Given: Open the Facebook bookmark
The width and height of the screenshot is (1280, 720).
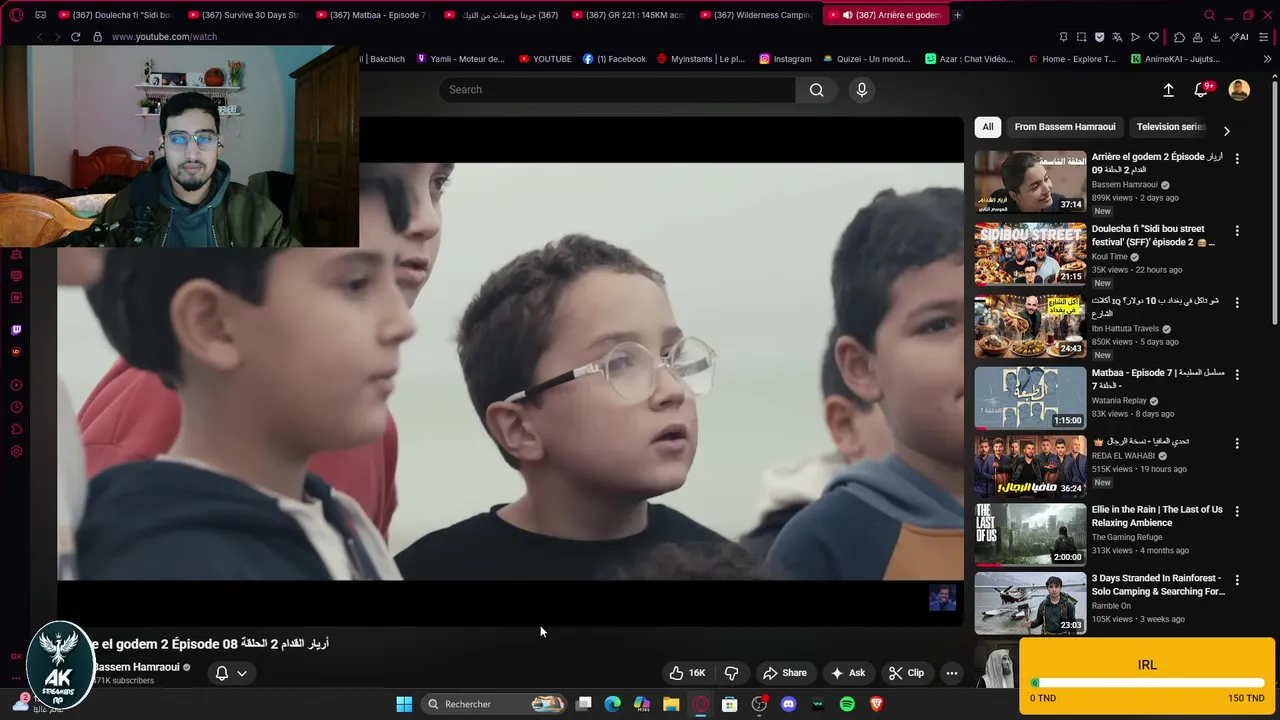Looking at the screenshot, I should tap(614, 59).
